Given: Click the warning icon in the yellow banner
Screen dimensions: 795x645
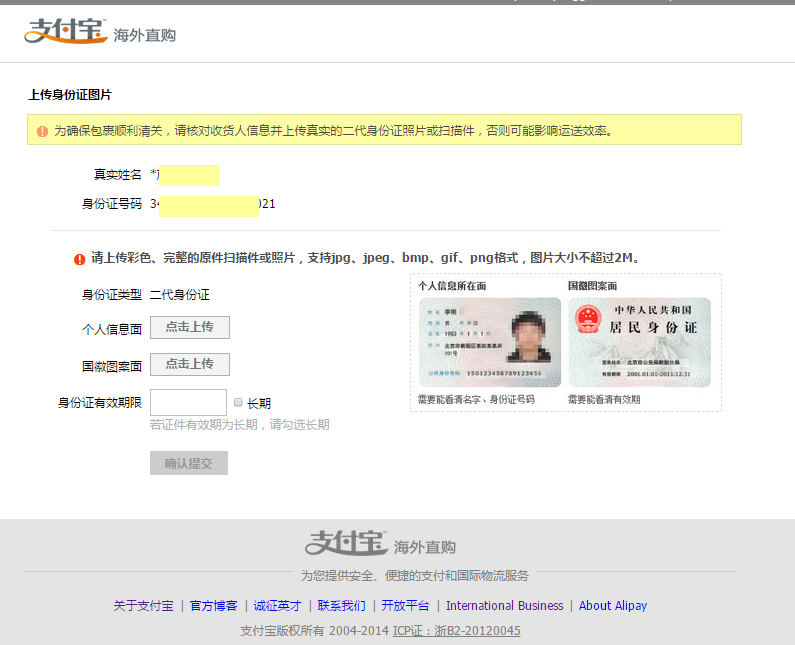Looking at the screenshot, I should click(42, 131).
